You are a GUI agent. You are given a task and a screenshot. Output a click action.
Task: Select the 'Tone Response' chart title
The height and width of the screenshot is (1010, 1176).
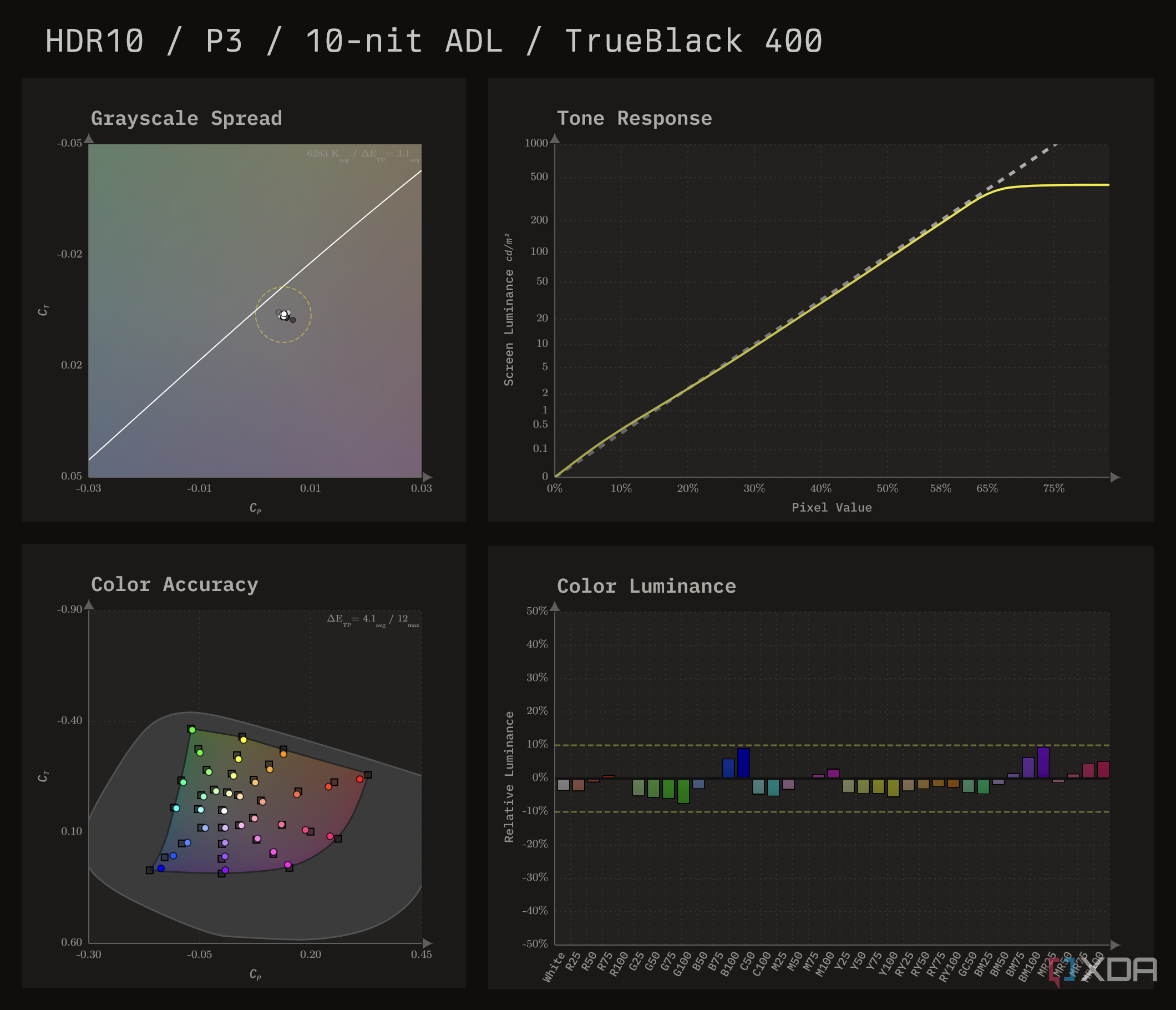[634, 118]
